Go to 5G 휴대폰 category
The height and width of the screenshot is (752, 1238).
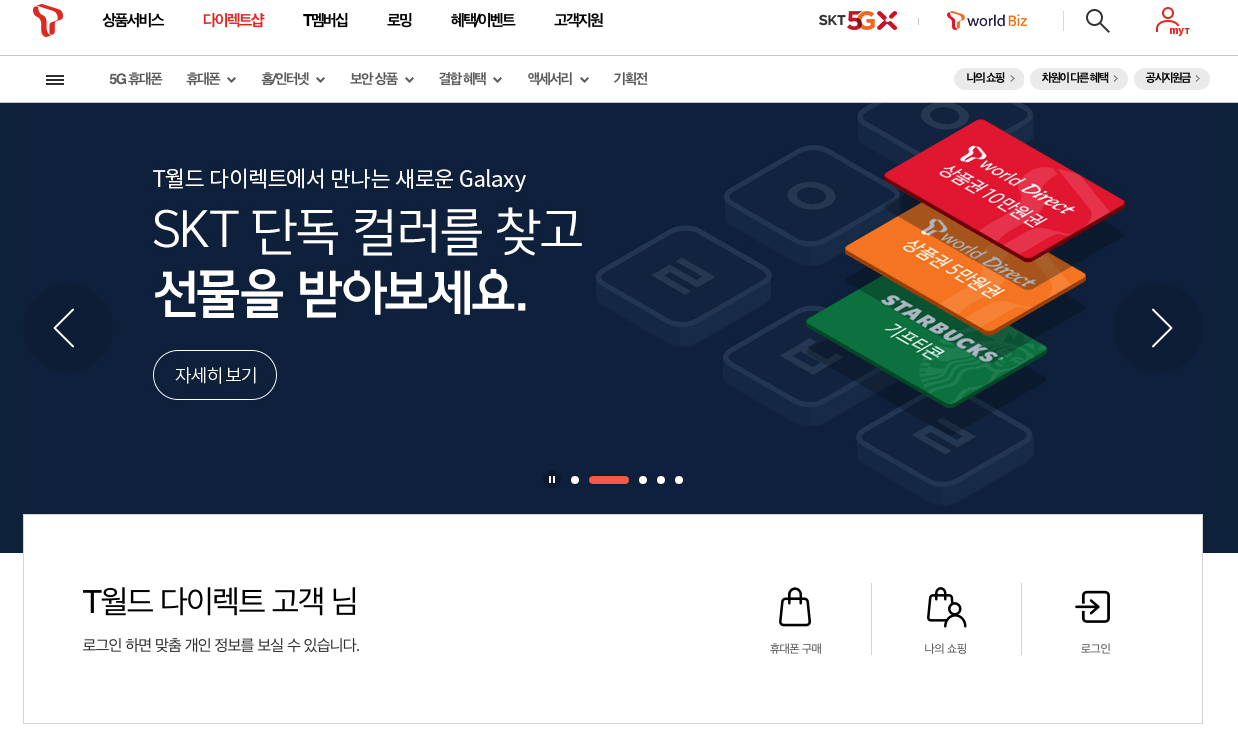click(x=135, y=79)
